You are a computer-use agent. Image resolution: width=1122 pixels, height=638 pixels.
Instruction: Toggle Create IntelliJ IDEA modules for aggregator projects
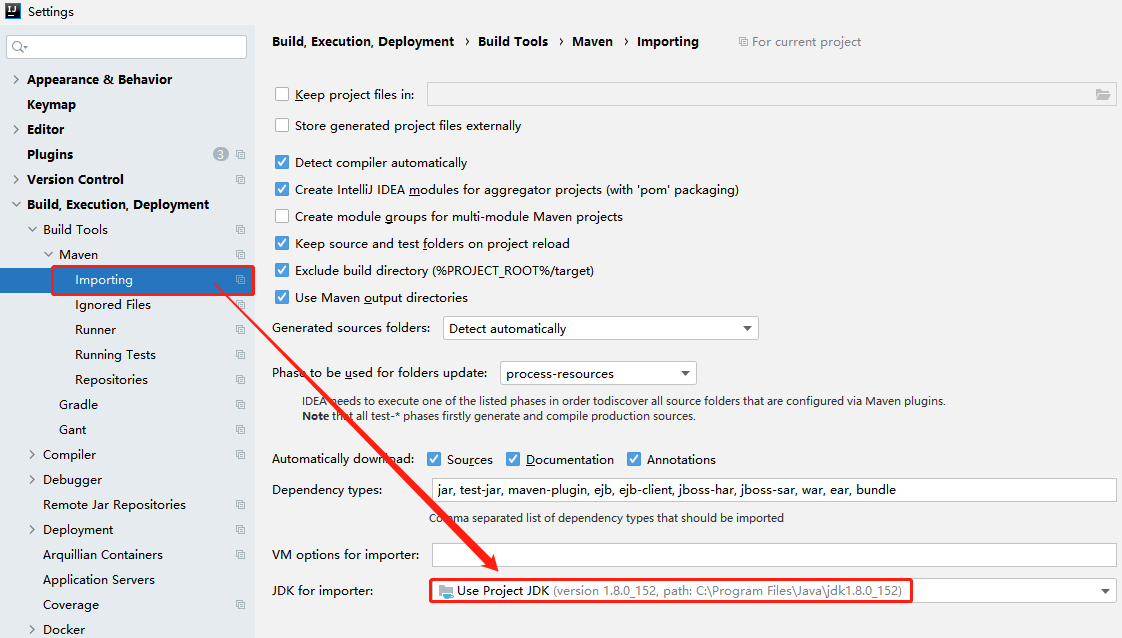coord(282,190)
